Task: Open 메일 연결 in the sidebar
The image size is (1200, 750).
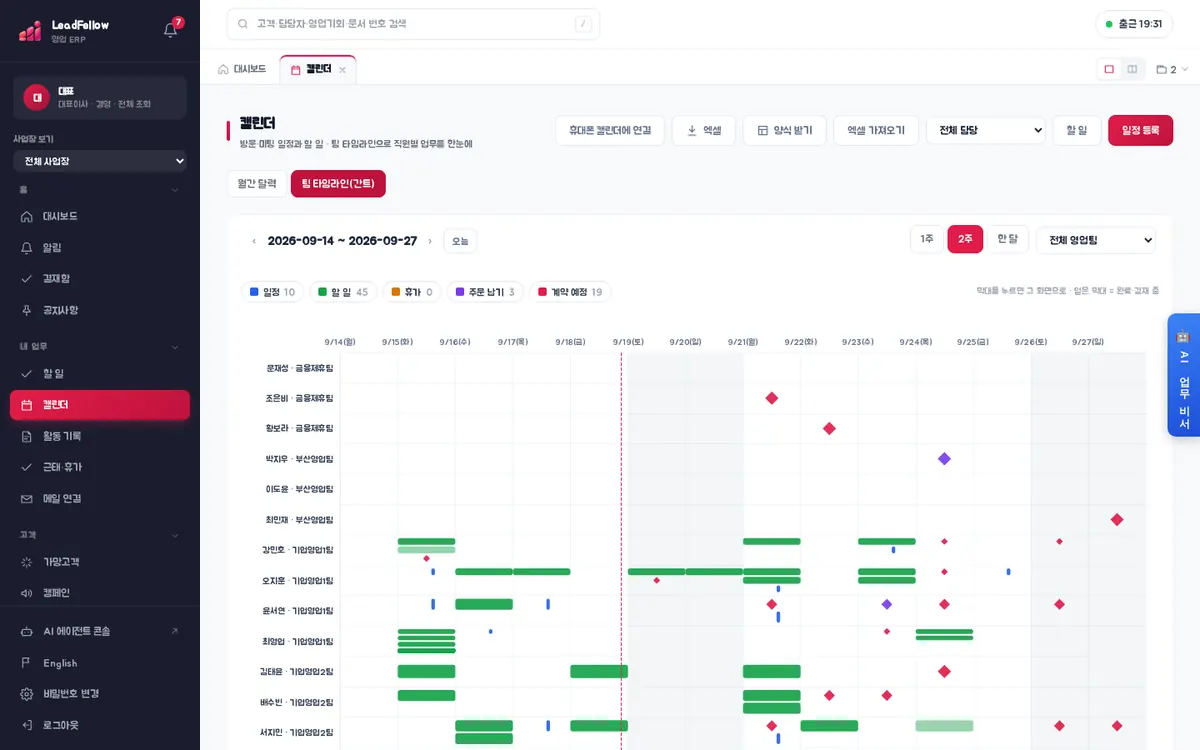Action: [100, 498]
